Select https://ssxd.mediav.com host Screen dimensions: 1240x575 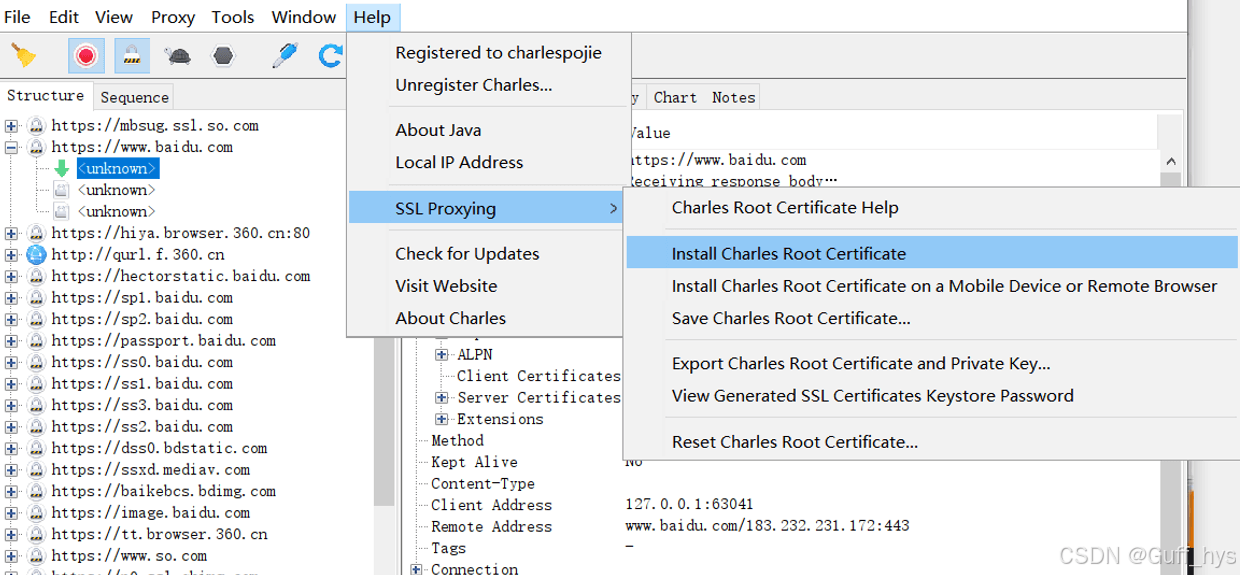click(x=151, y=470)
